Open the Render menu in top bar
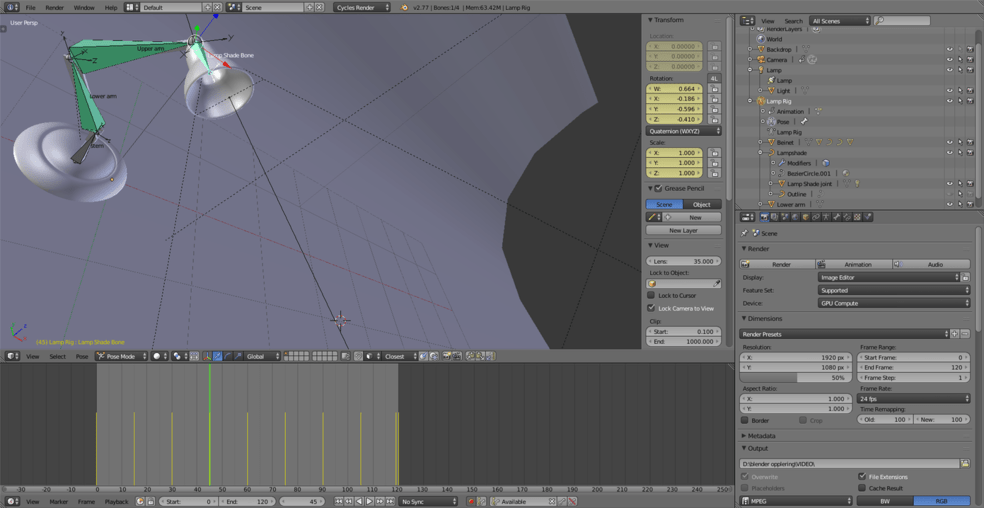This screenshot has width=984, height=508. [x=54, y=7]
